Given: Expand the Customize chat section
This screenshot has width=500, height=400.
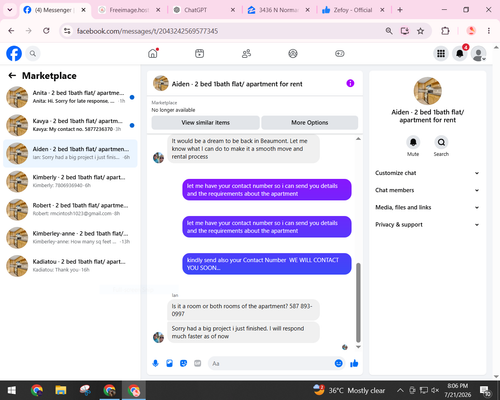Looking at the screenshot, I should click(x=427, y=173).
